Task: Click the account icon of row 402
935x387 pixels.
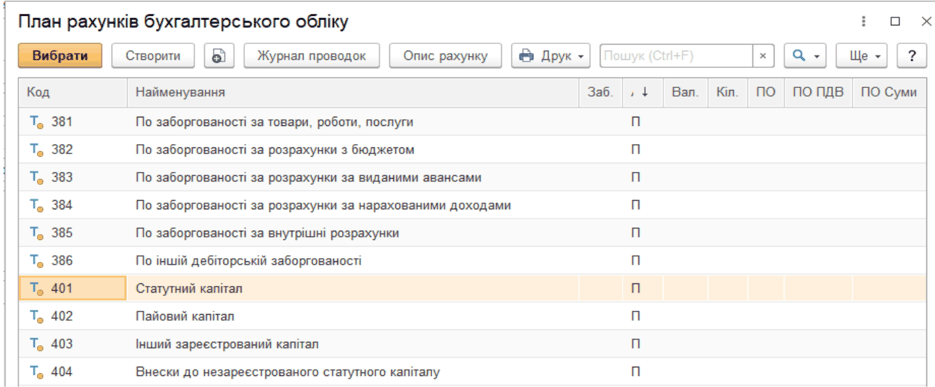Action: pyautogui.click(x=36, y=317)
